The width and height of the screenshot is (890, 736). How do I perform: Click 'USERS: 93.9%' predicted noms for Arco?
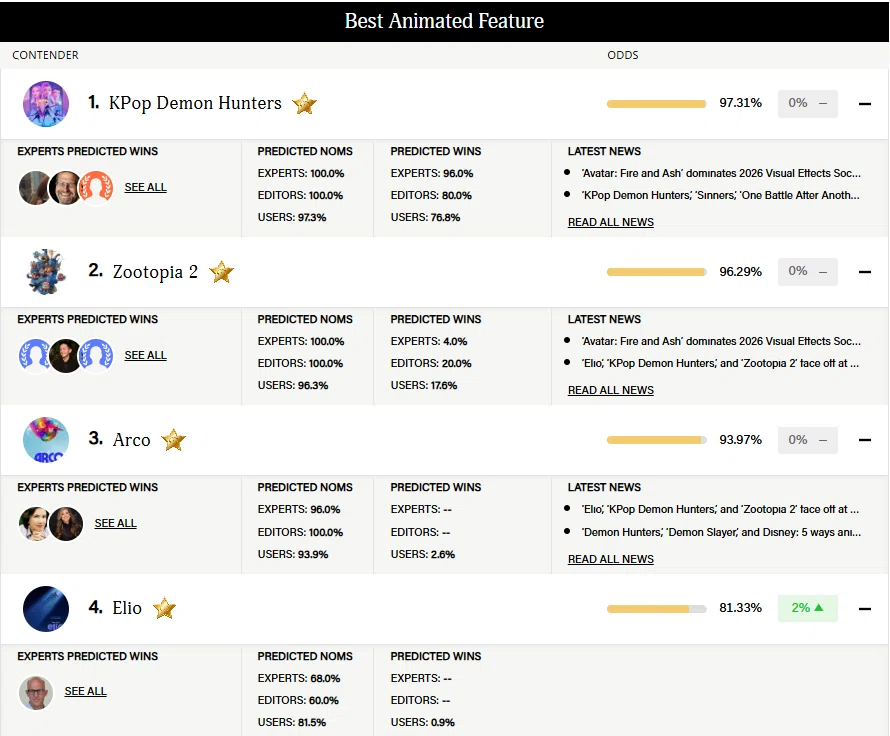click(293, 554)
